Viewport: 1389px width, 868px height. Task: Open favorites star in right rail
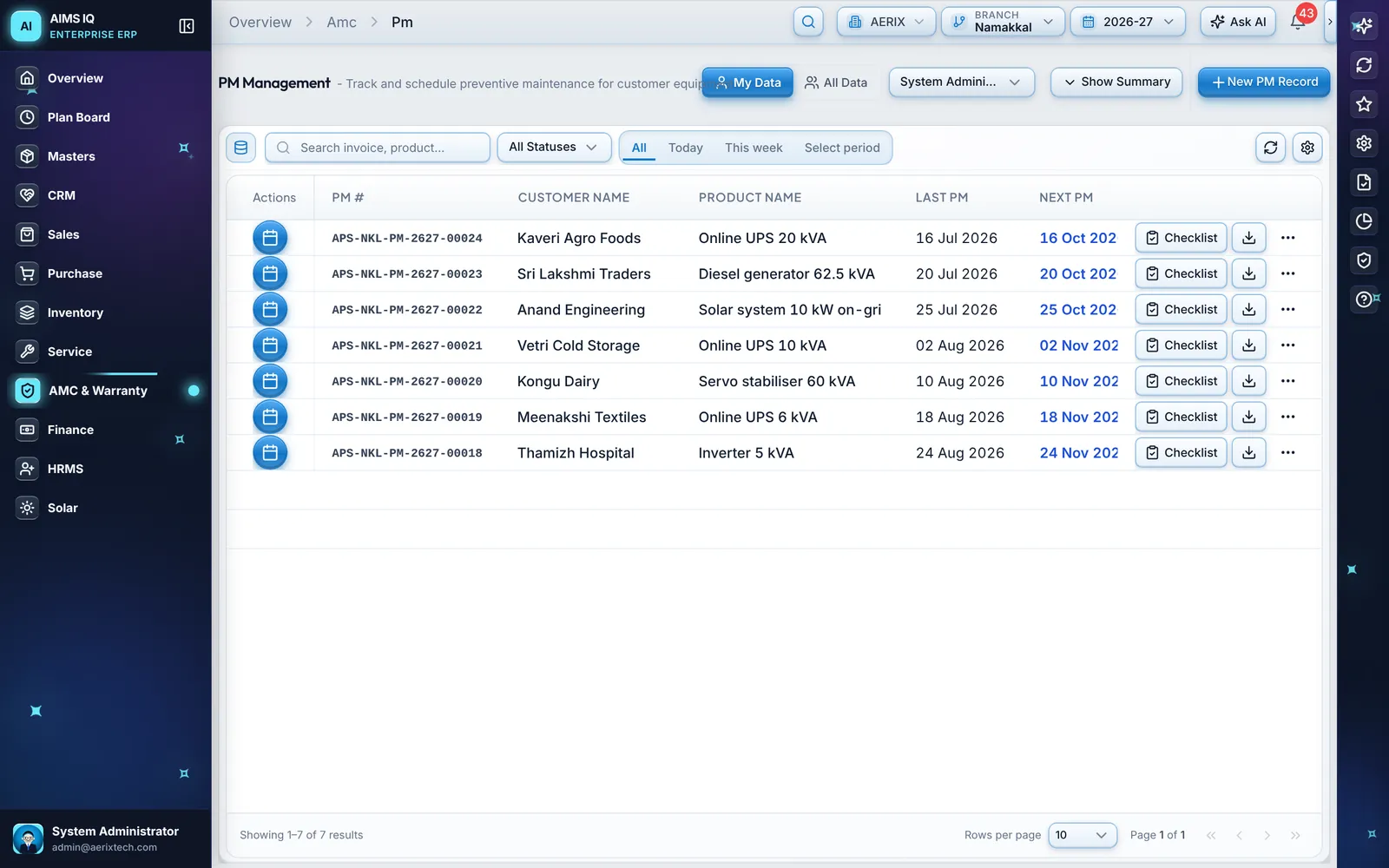[x=1364, y=104]
